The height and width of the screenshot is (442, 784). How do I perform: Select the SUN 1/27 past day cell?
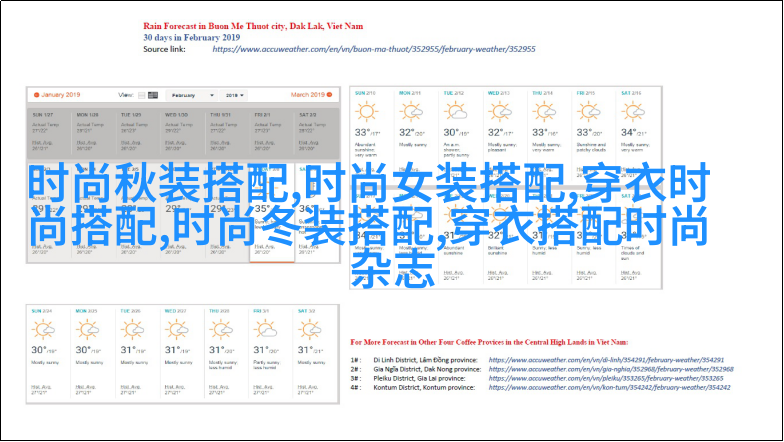click(50, 132)
